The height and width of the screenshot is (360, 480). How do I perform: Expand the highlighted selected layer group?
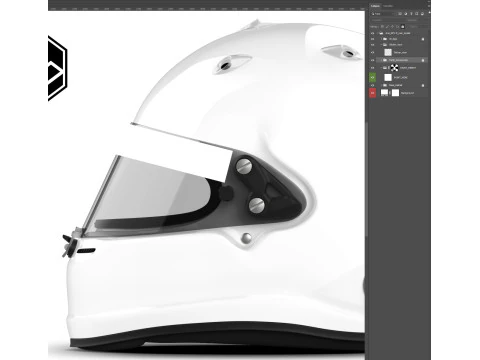click(x=382, y=60)
